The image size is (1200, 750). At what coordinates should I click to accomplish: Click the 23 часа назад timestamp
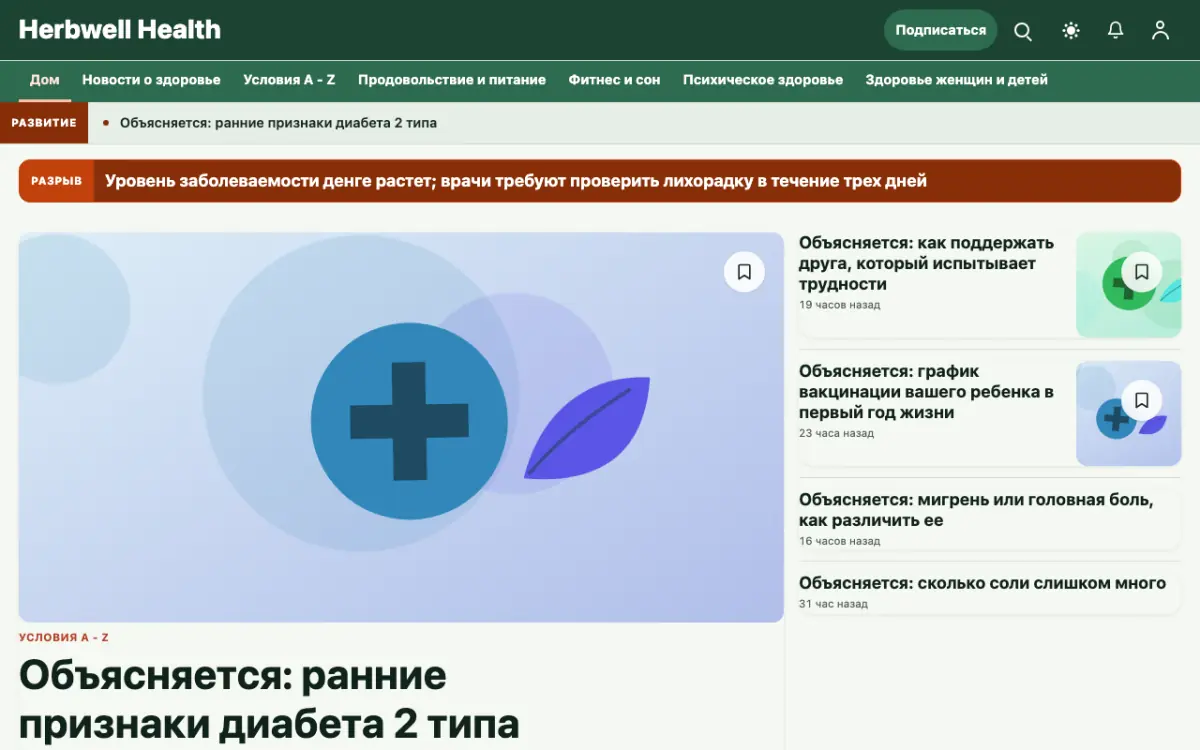(836, 434)
